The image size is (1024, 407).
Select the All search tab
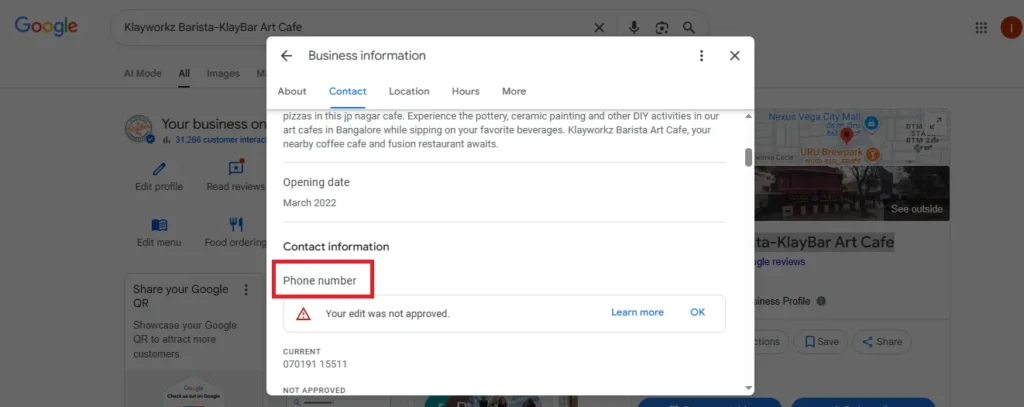[x=184, y=74]
